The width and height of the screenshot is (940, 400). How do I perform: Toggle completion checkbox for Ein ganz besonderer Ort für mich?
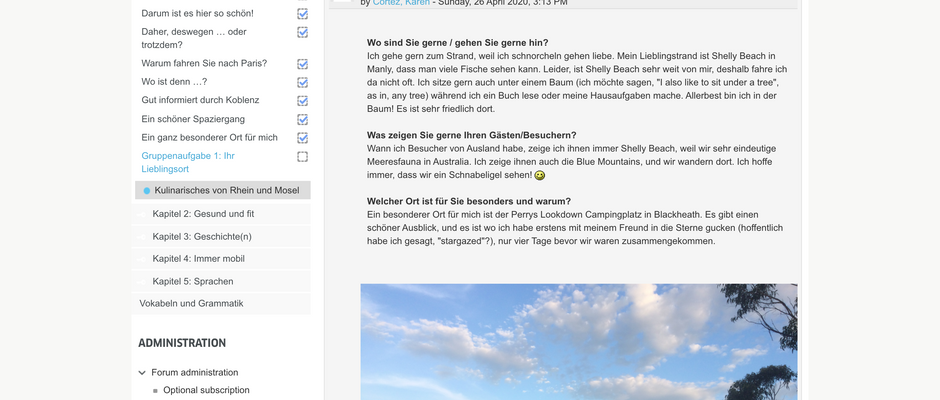coord(303,138)
